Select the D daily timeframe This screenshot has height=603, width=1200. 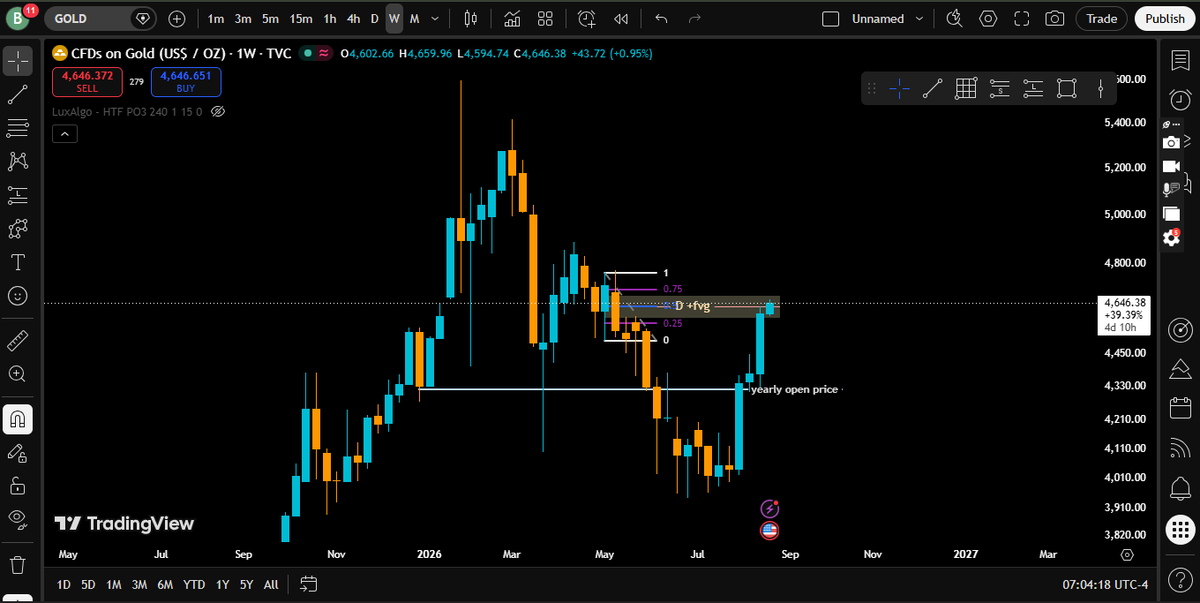(375, 19)
